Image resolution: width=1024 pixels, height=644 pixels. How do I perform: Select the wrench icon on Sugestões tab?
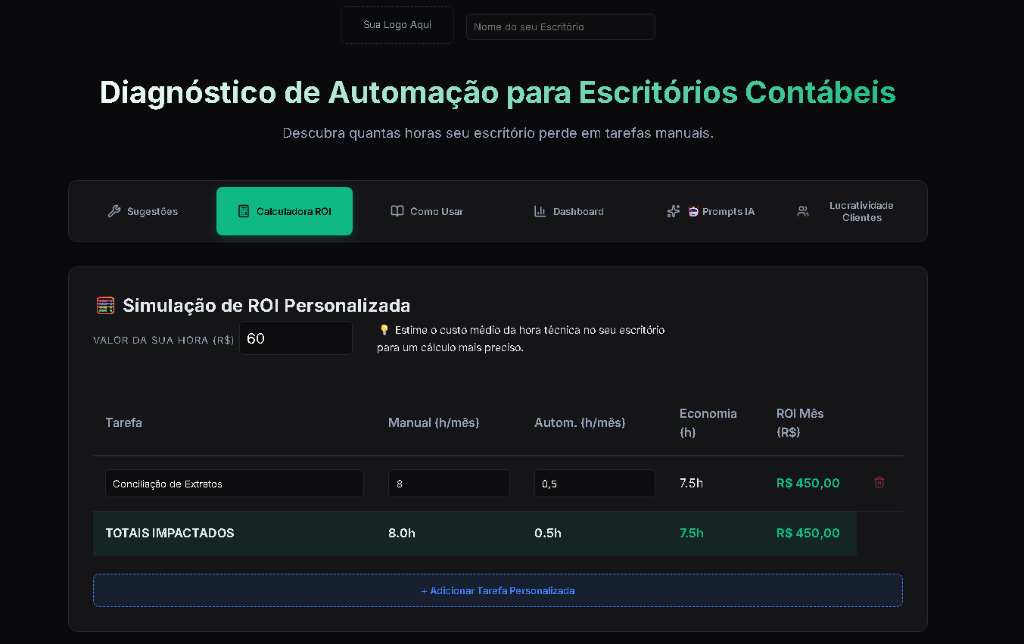[113, 211]
